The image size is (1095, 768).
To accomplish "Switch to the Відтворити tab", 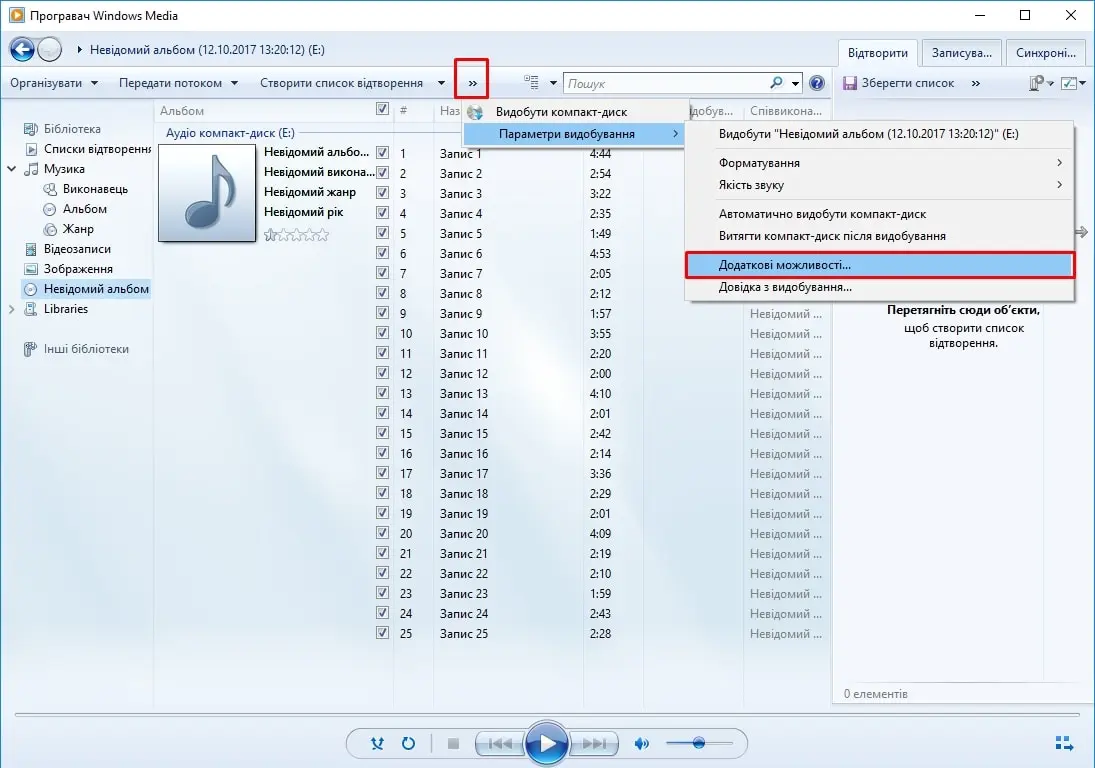I will tap(877, 53).
